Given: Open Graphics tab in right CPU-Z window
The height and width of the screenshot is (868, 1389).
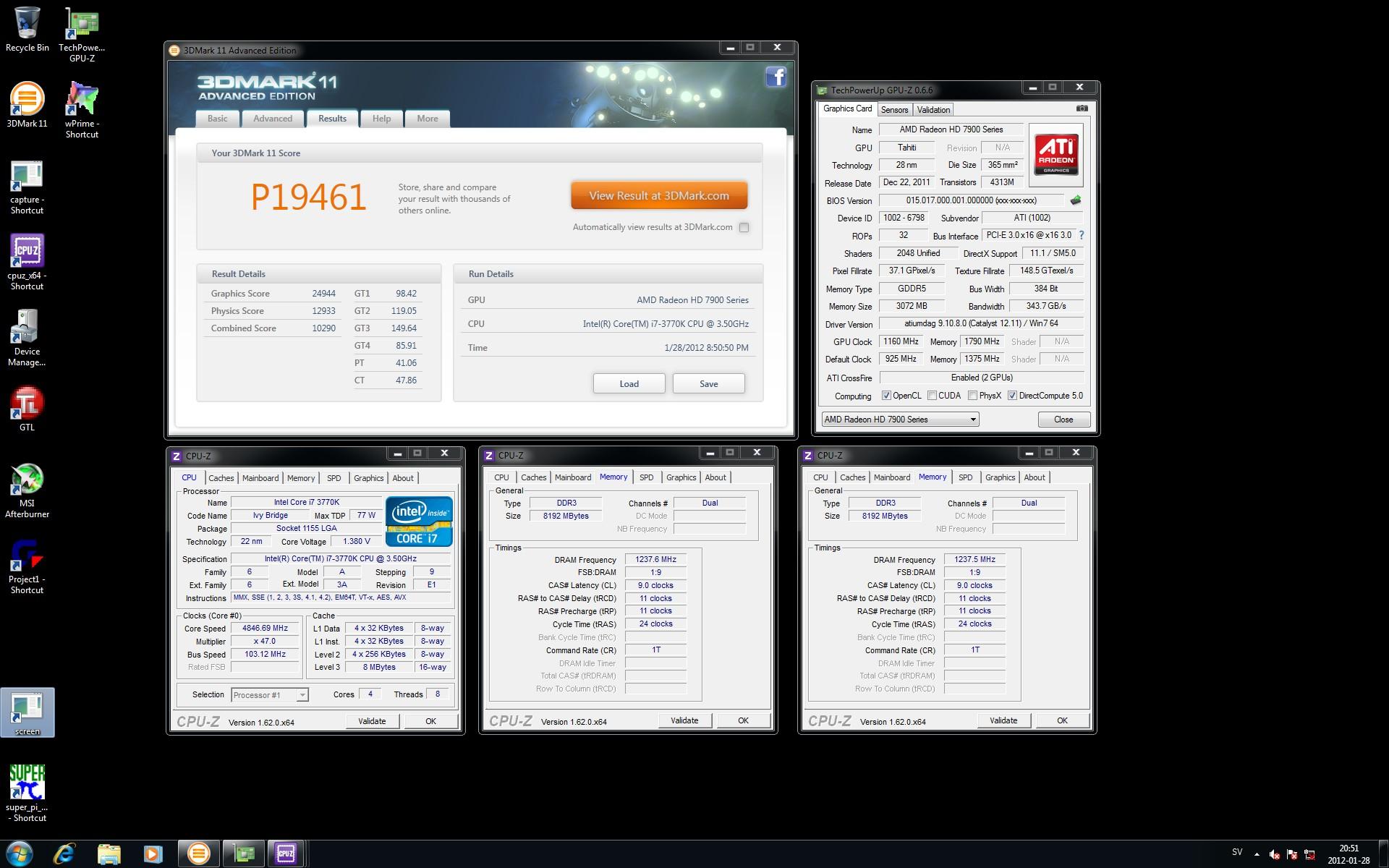Looking at the screenshot, I should point(1000,477).
